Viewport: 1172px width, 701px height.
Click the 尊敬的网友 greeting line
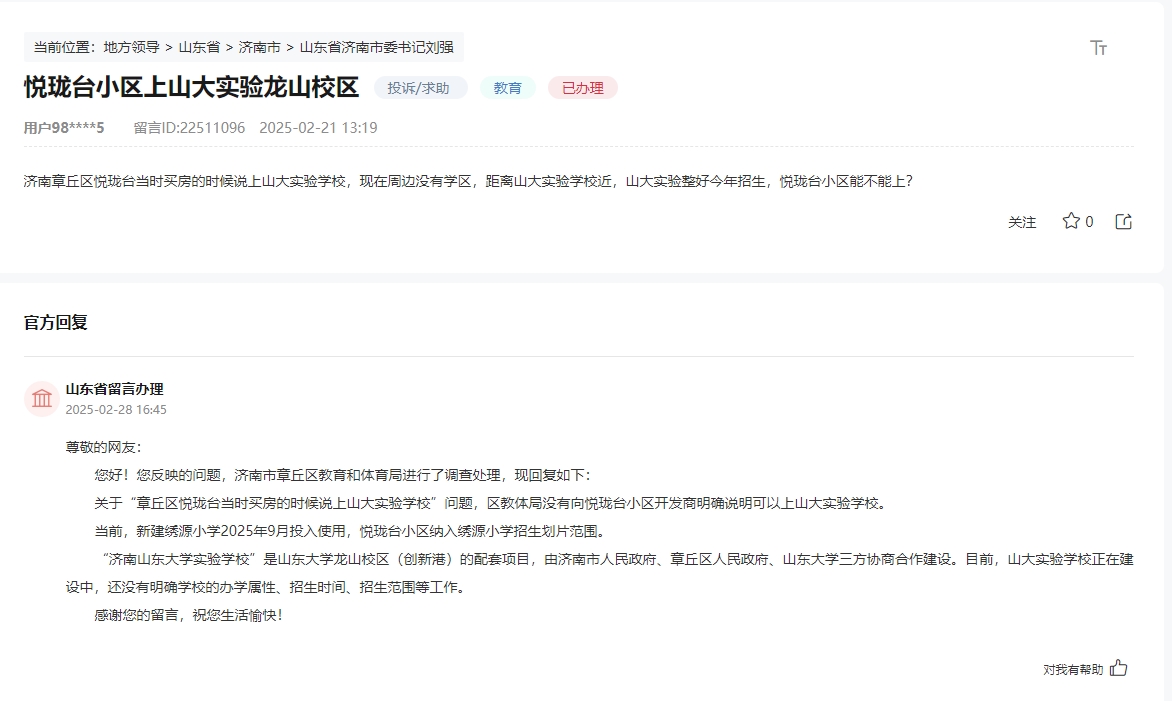(103, 447)
